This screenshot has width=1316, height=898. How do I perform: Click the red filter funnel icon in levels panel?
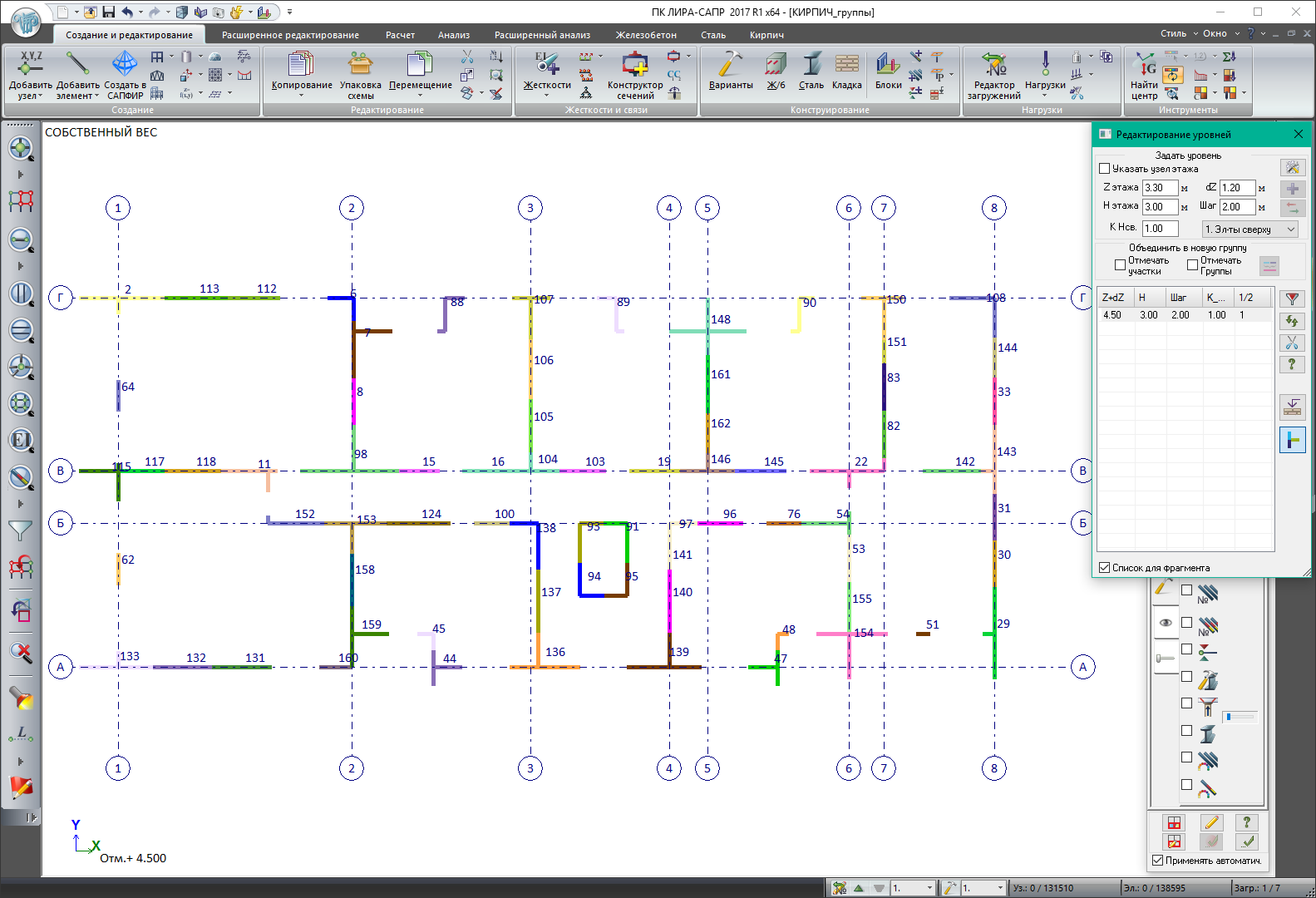pyautogui.click(x=1292, y=299)
